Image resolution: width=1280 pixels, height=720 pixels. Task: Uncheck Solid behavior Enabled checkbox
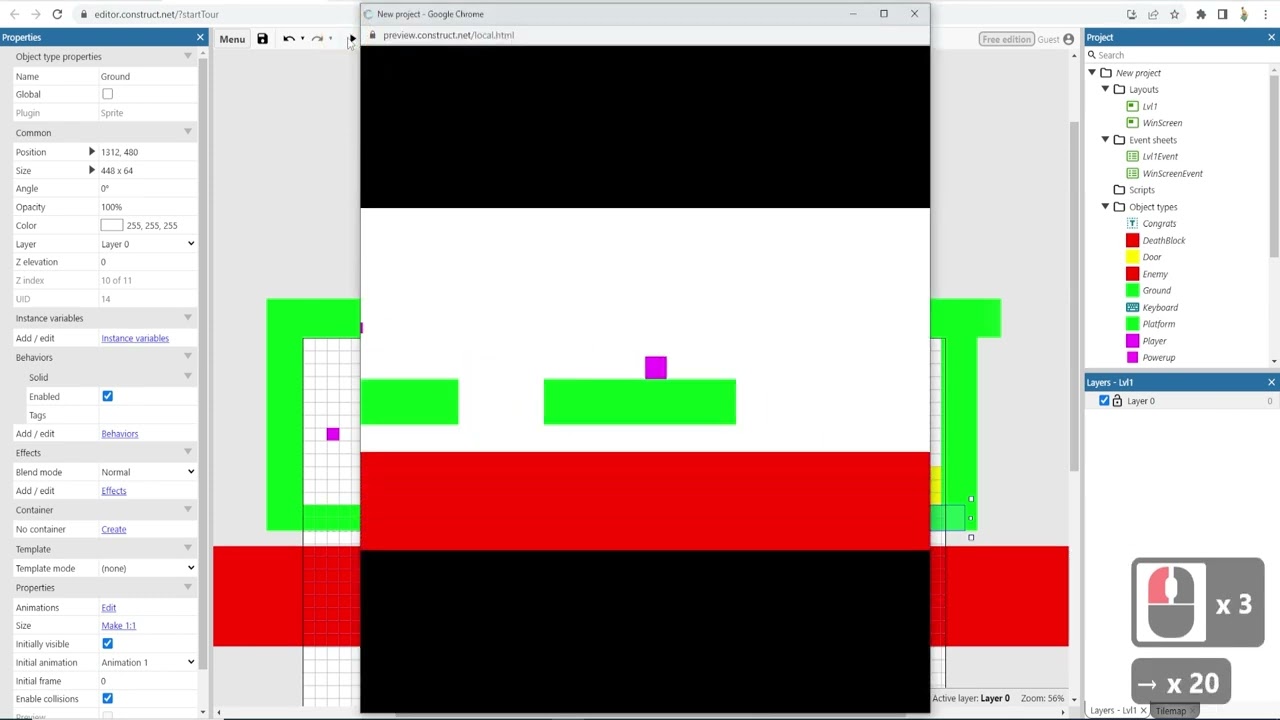click(x=107, y=396)
